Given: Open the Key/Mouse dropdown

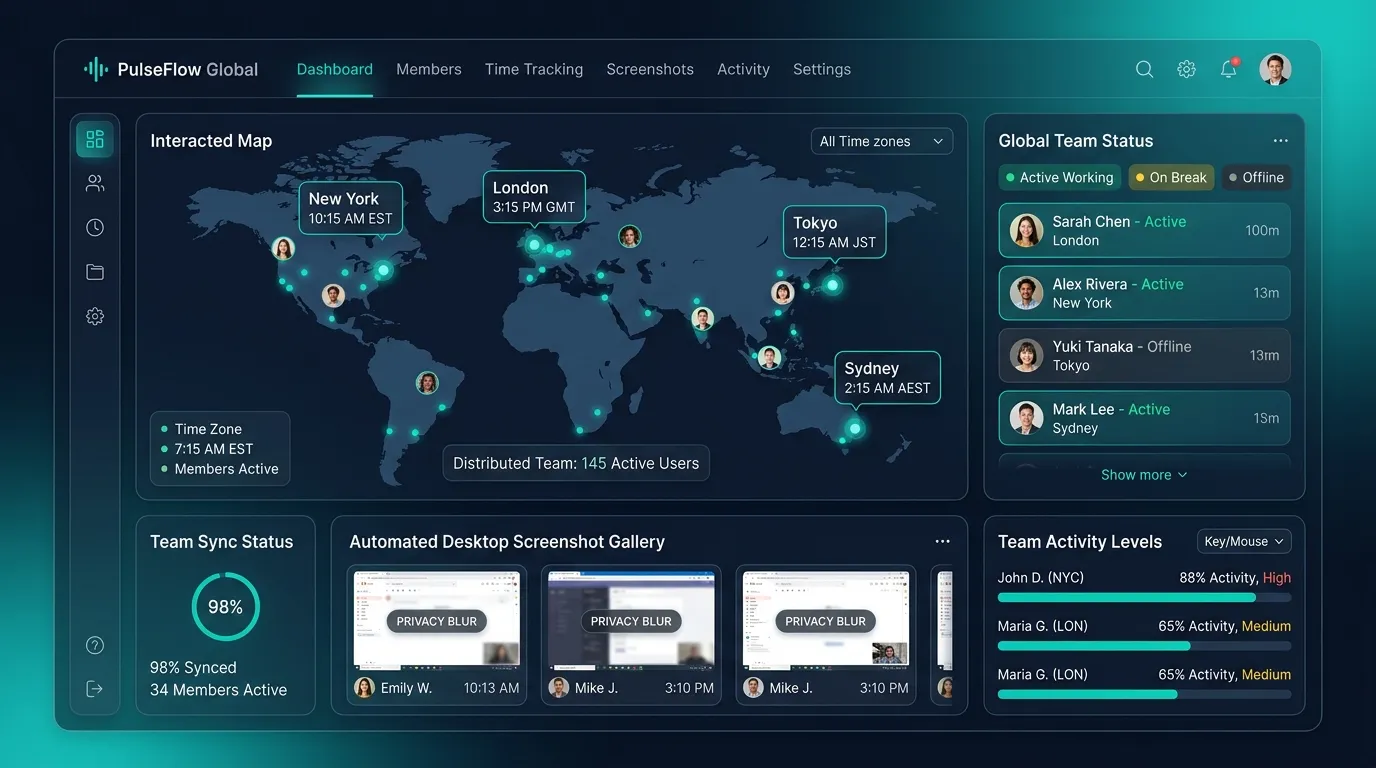Looking at the screenshot, I should click(x=1244, y=541).
